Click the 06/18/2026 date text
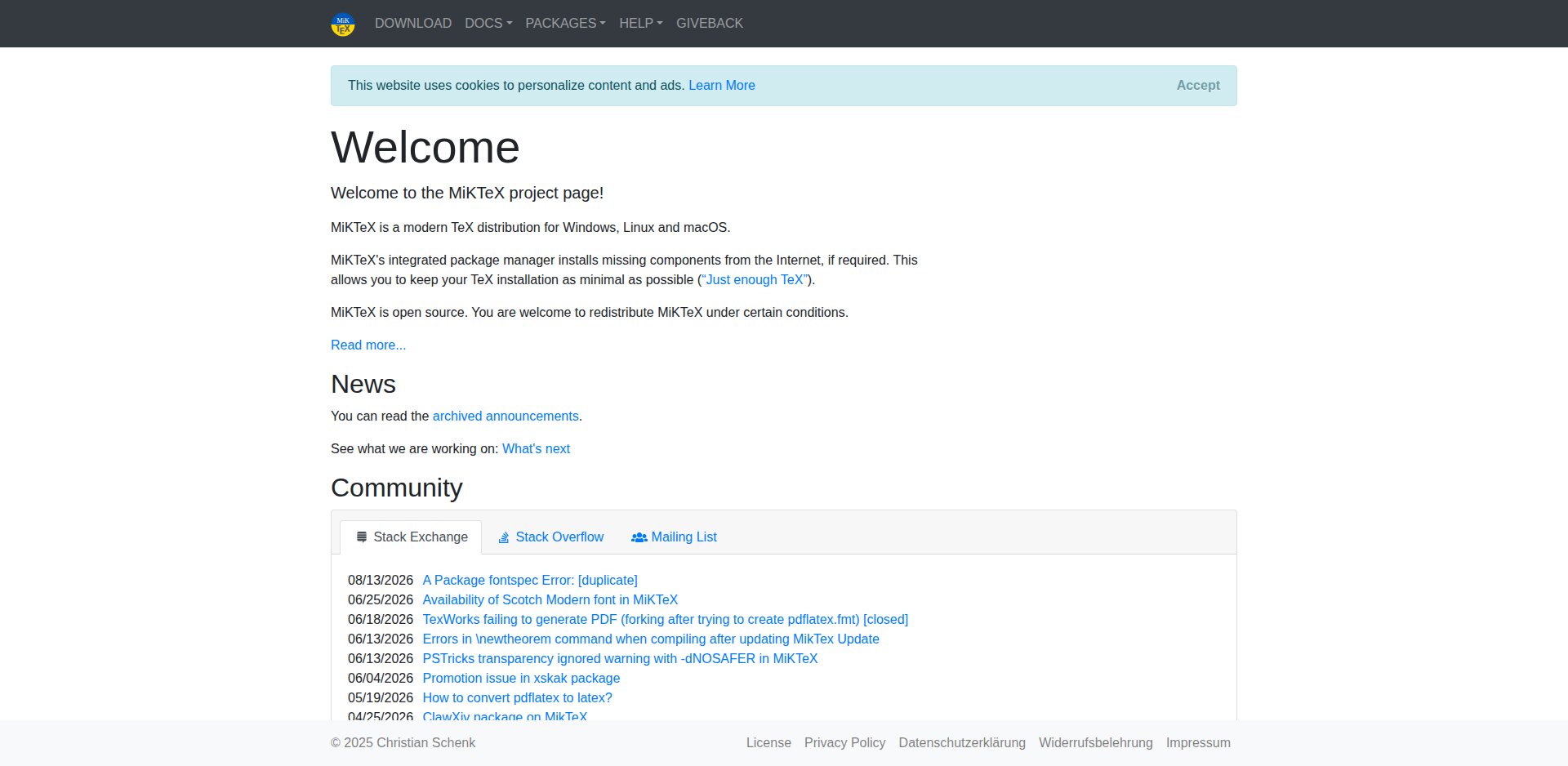 [381, 619]
